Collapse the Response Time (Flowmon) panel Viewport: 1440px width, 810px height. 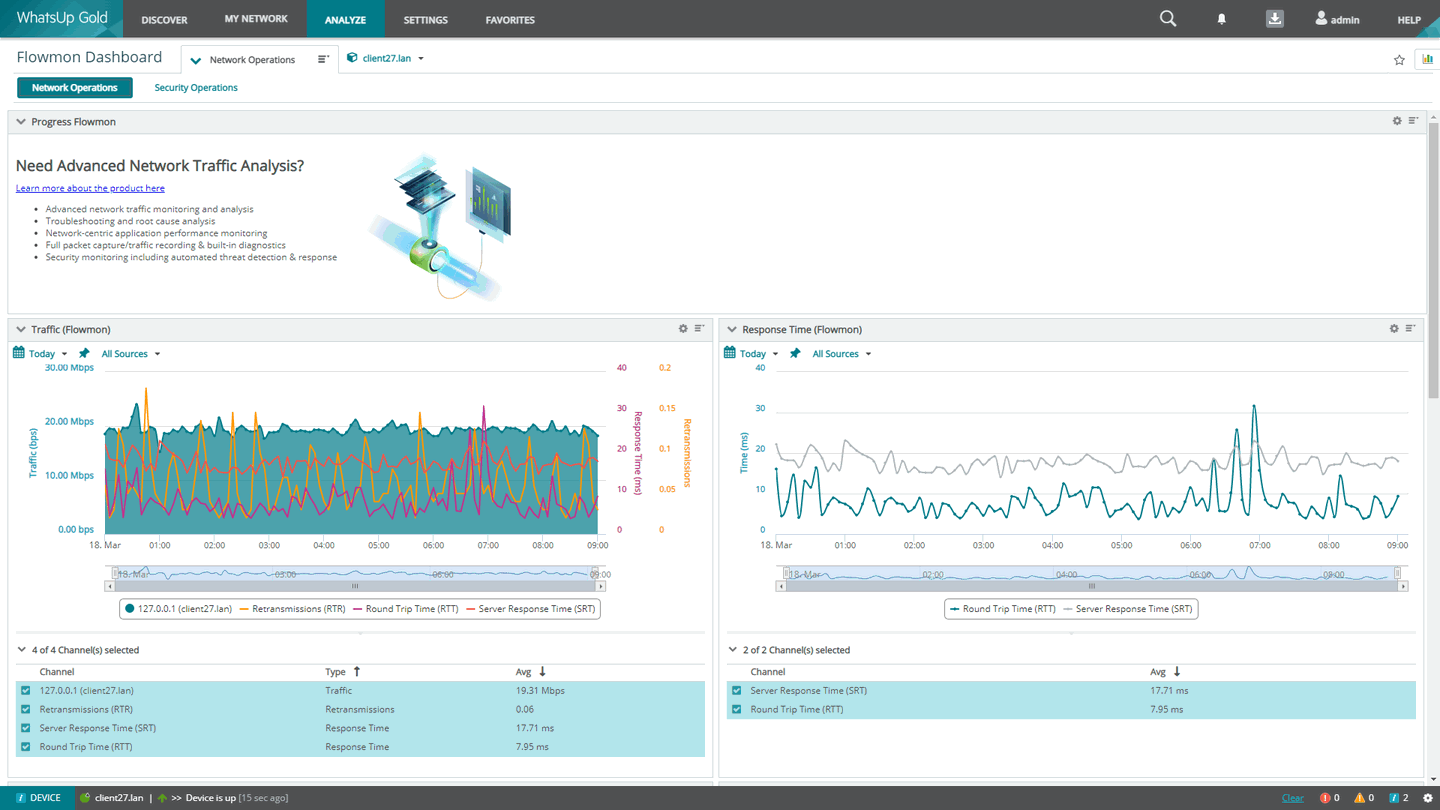(x=732, y=329)
